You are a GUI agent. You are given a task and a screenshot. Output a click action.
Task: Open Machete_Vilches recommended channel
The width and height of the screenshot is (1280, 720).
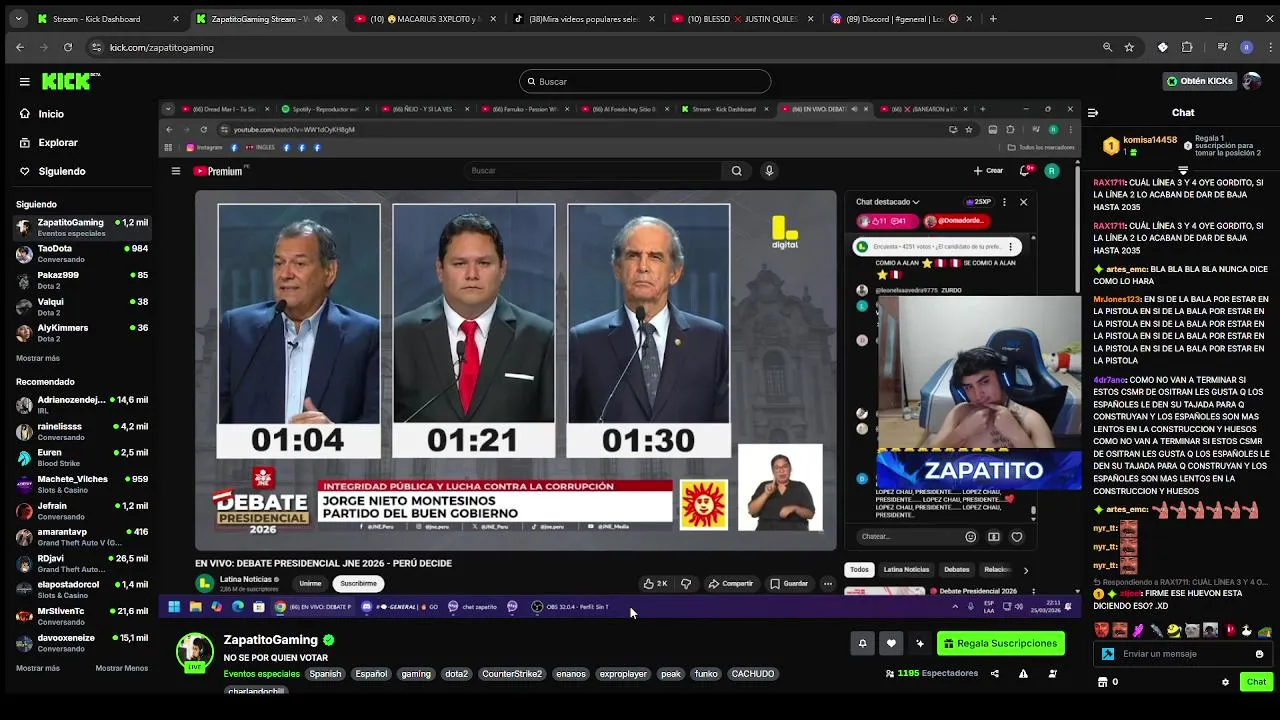(82, 484)
